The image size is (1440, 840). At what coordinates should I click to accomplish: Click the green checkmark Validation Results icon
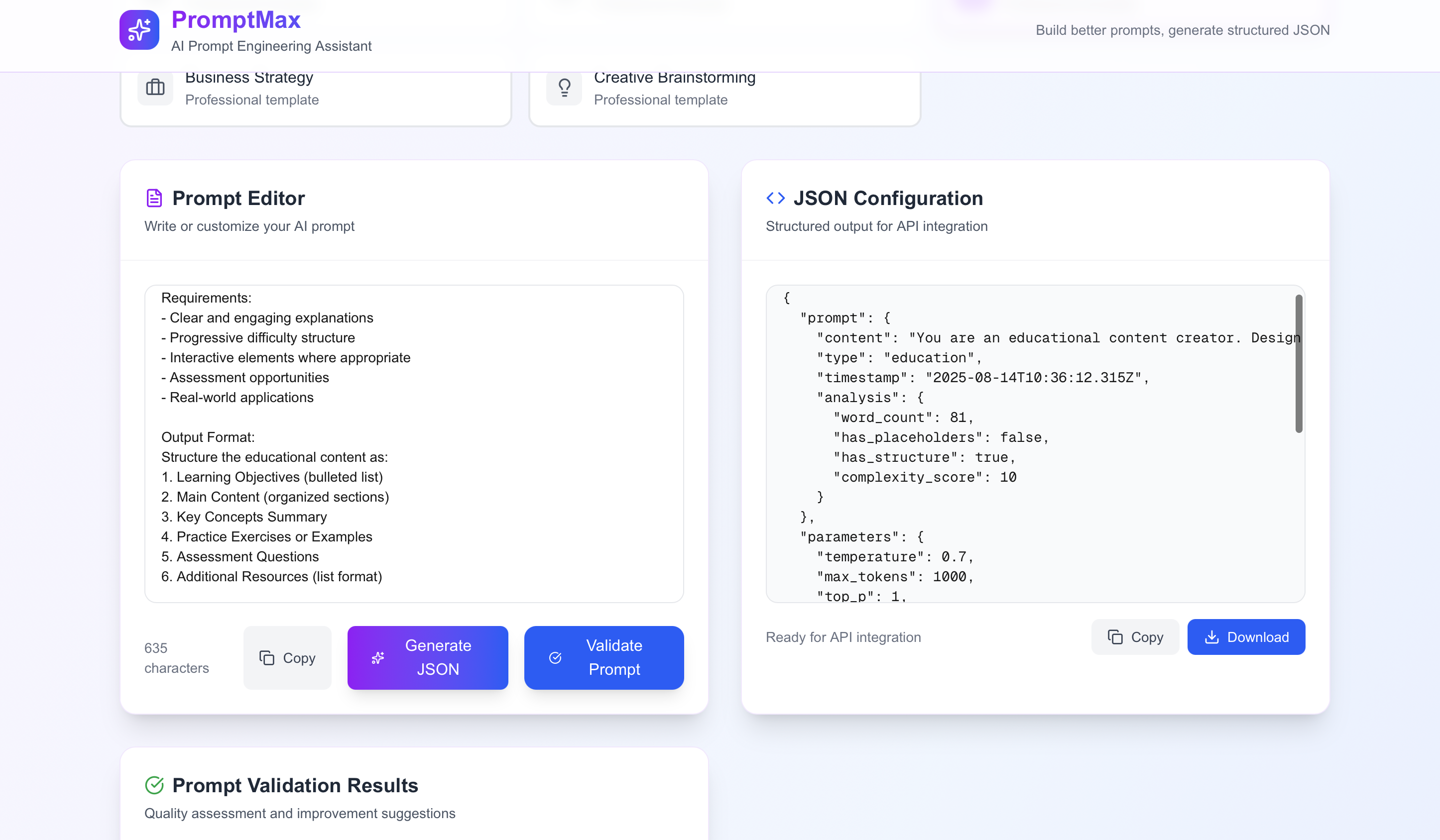(154, 785)
